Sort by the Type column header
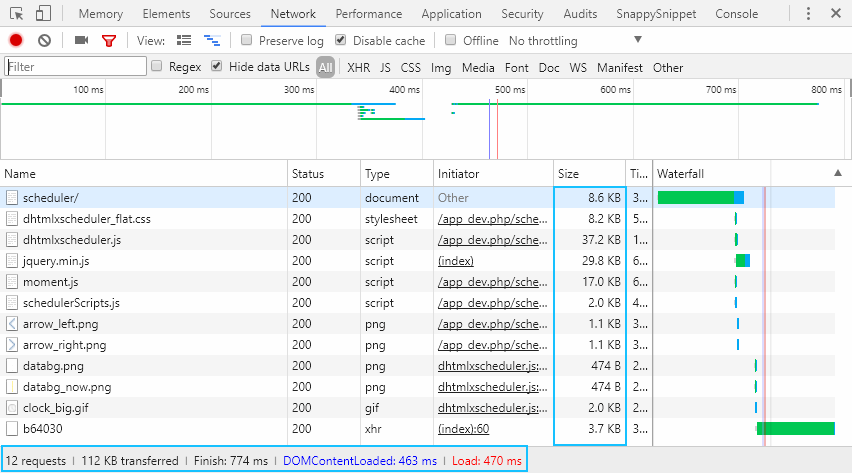 click(397, 173)
